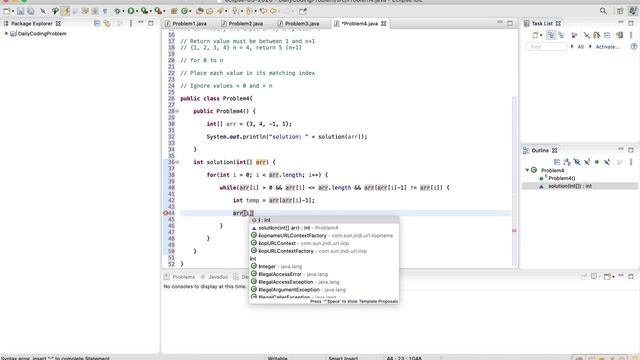640x360 pixels.
Task: Click the Open Task icon
Action: [x=209, y=11]
